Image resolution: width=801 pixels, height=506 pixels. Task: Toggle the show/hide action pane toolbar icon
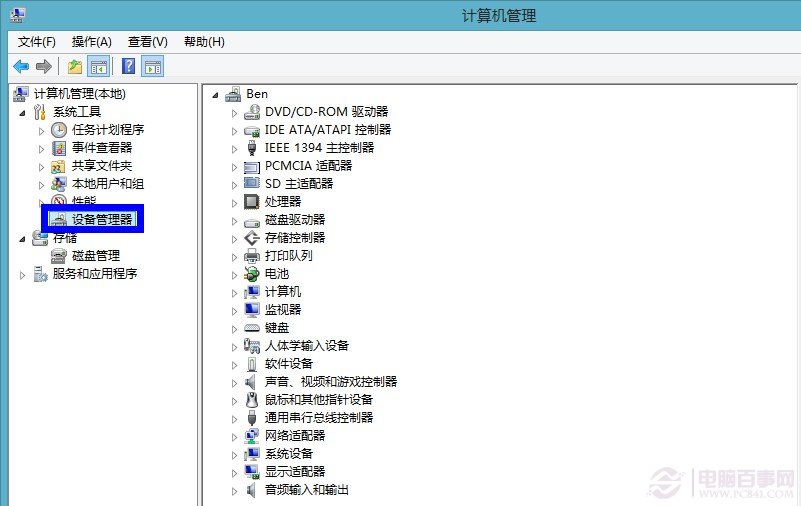152,67
